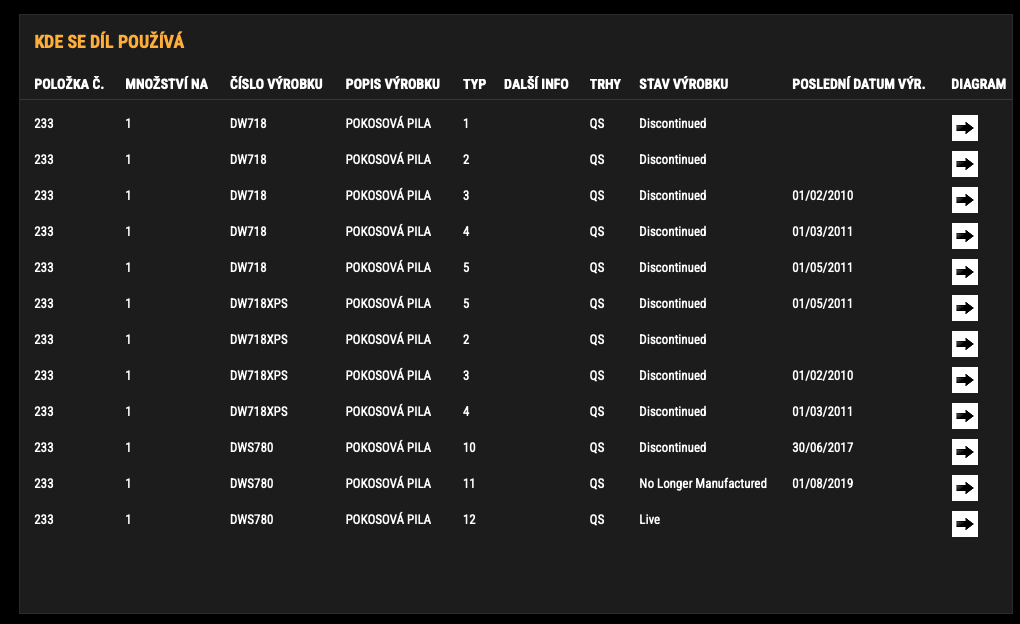Click quantity 1 in the DWS780 type 11 row
Image resolution: width=1020 pixels, height=624 pixels.
click(x=128, y=483)
